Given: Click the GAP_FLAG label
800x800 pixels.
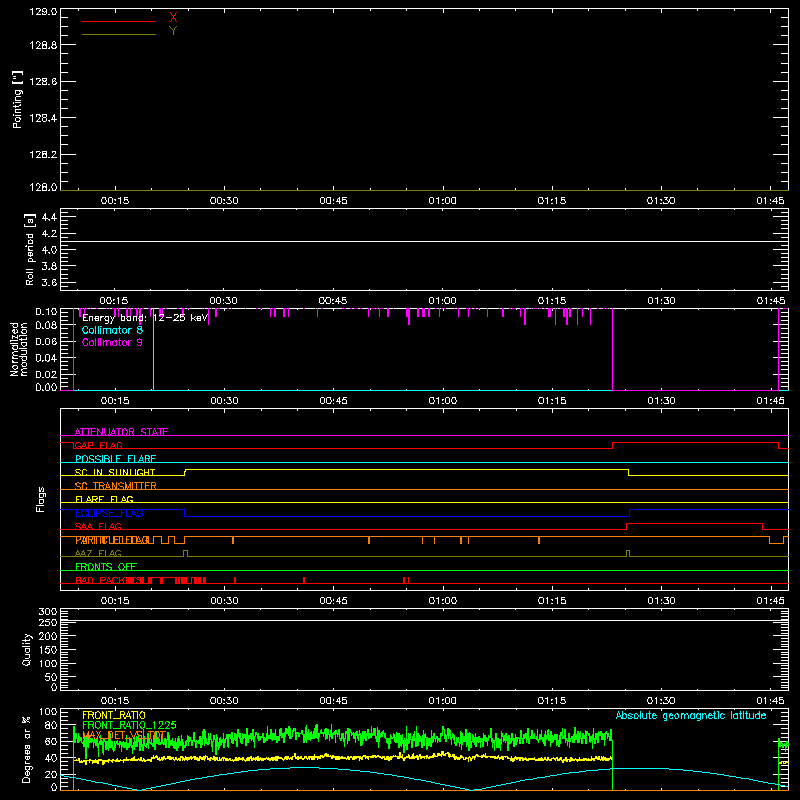Looking at the screenshot, I should coord(98,445).
